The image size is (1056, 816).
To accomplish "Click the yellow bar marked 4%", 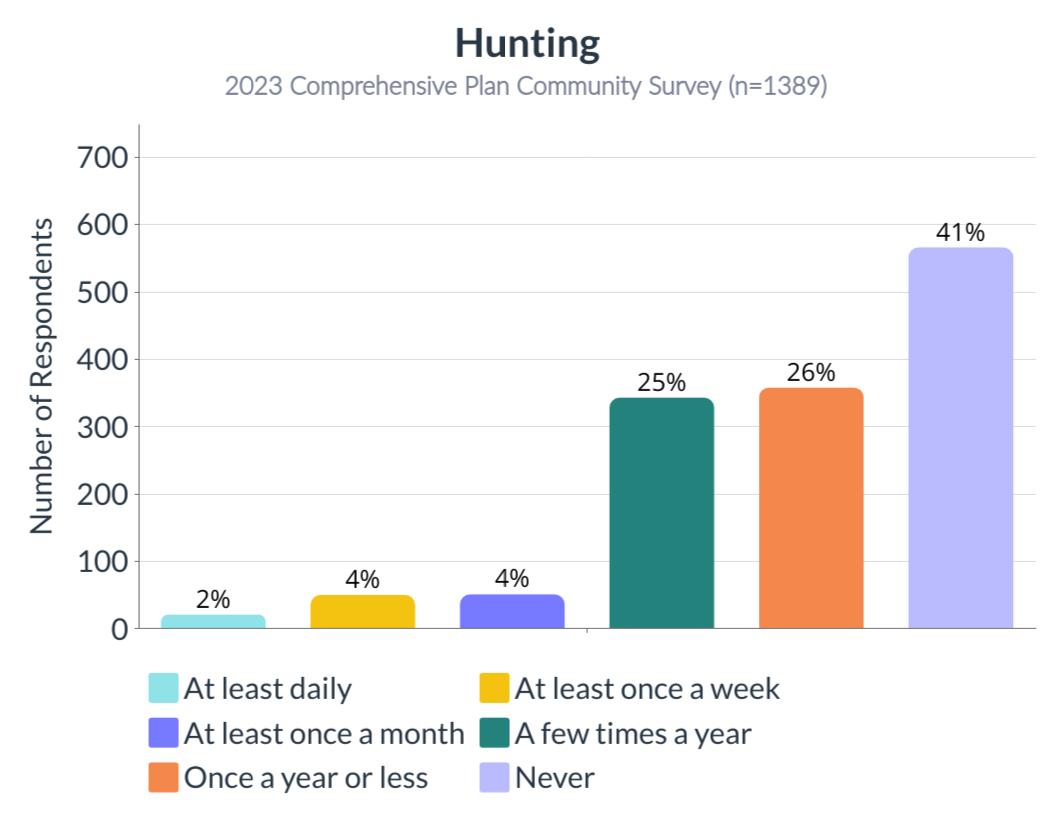I will [362, 612].
